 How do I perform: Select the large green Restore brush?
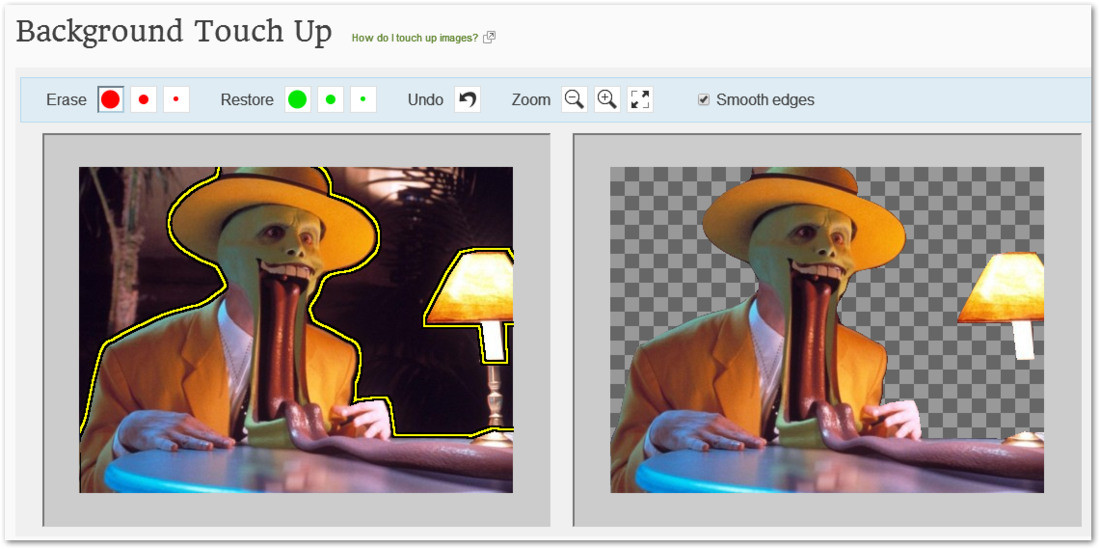point(297,100)
